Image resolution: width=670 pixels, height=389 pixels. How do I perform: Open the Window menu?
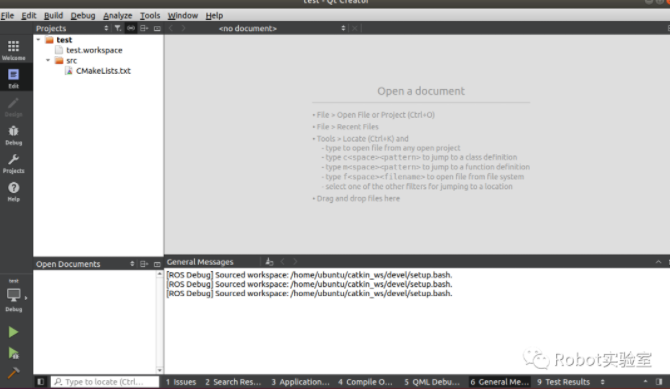pos(182,15)
